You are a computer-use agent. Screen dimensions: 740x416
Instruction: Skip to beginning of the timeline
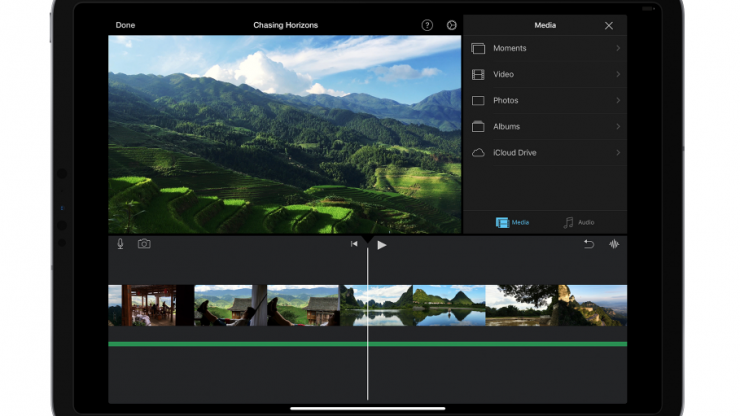click(x=354, y=244)
